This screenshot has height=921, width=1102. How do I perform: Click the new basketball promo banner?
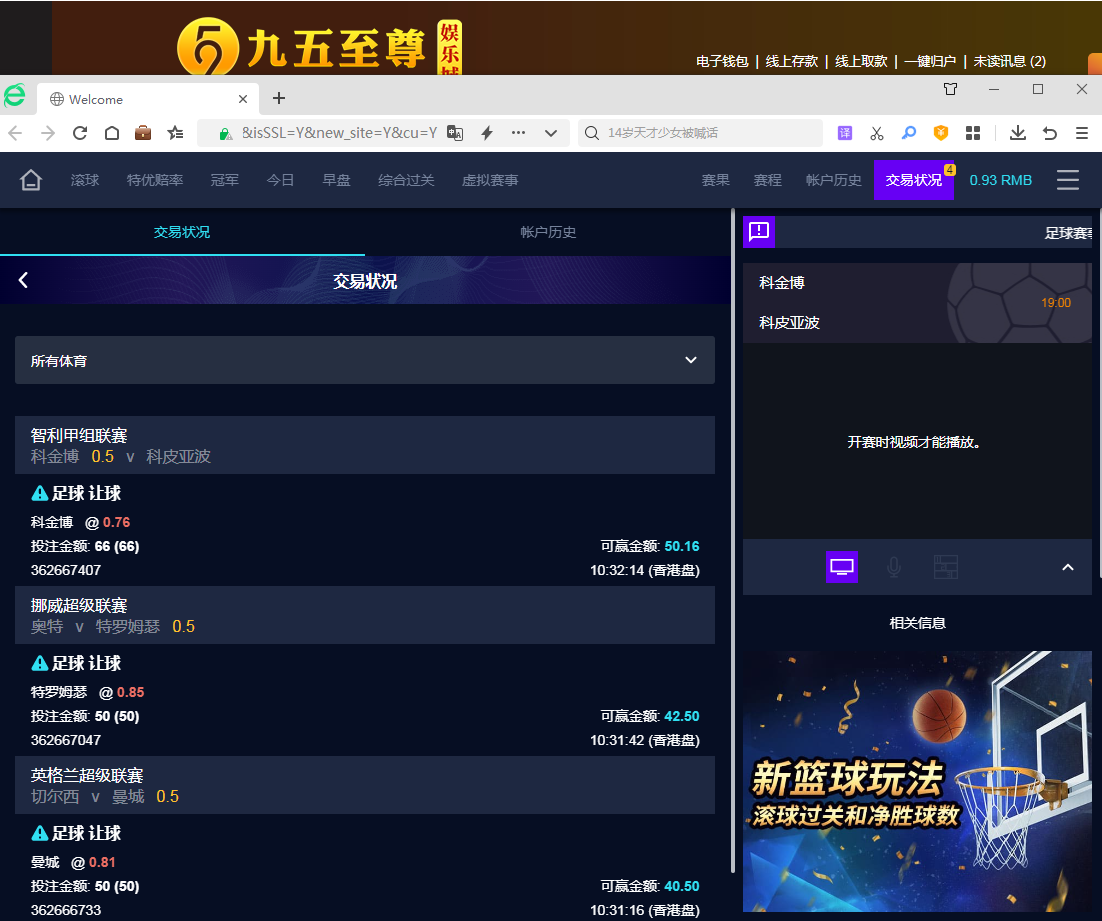[x=917, y=781]
